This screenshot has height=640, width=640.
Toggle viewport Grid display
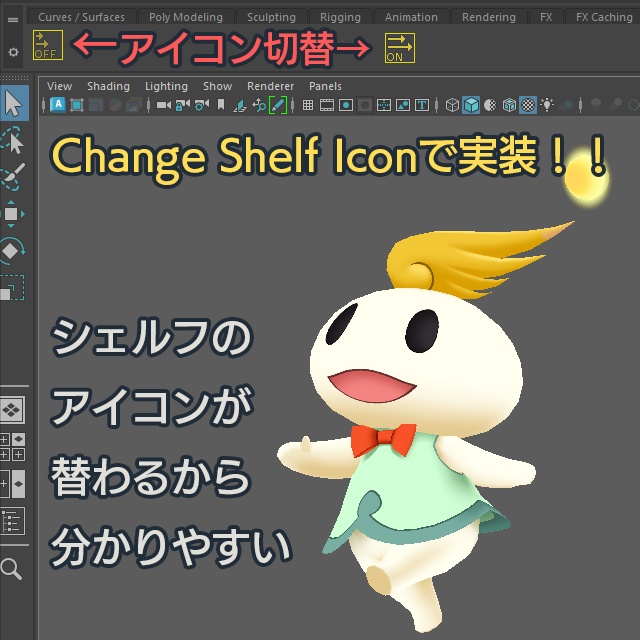(x=308, y=105)
